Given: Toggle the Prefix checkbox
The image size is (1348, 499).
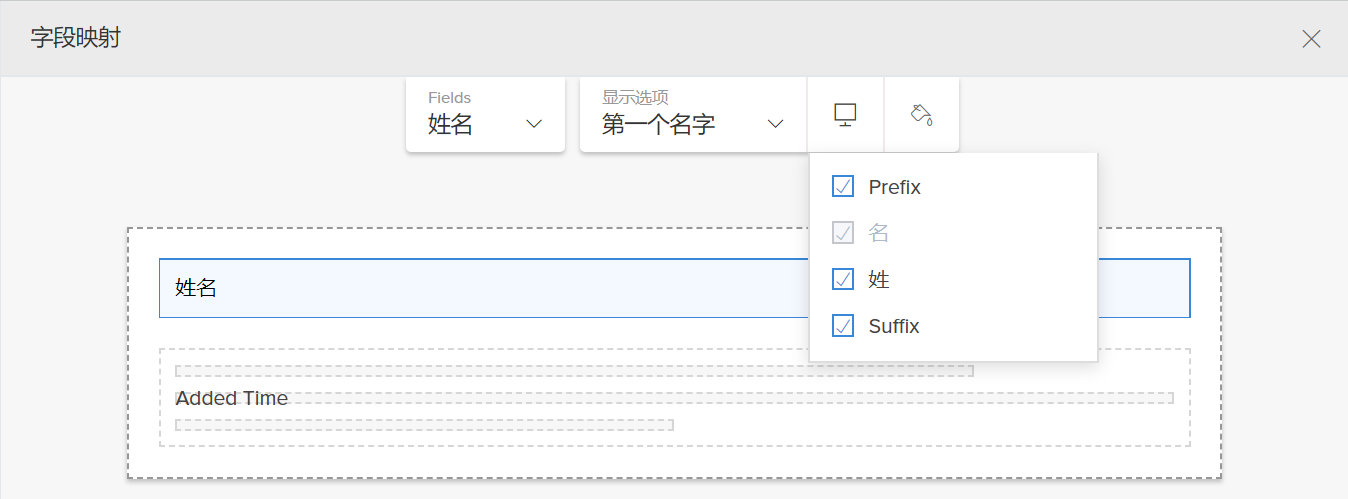Looking at the screenshot, I should pos(843,187).
